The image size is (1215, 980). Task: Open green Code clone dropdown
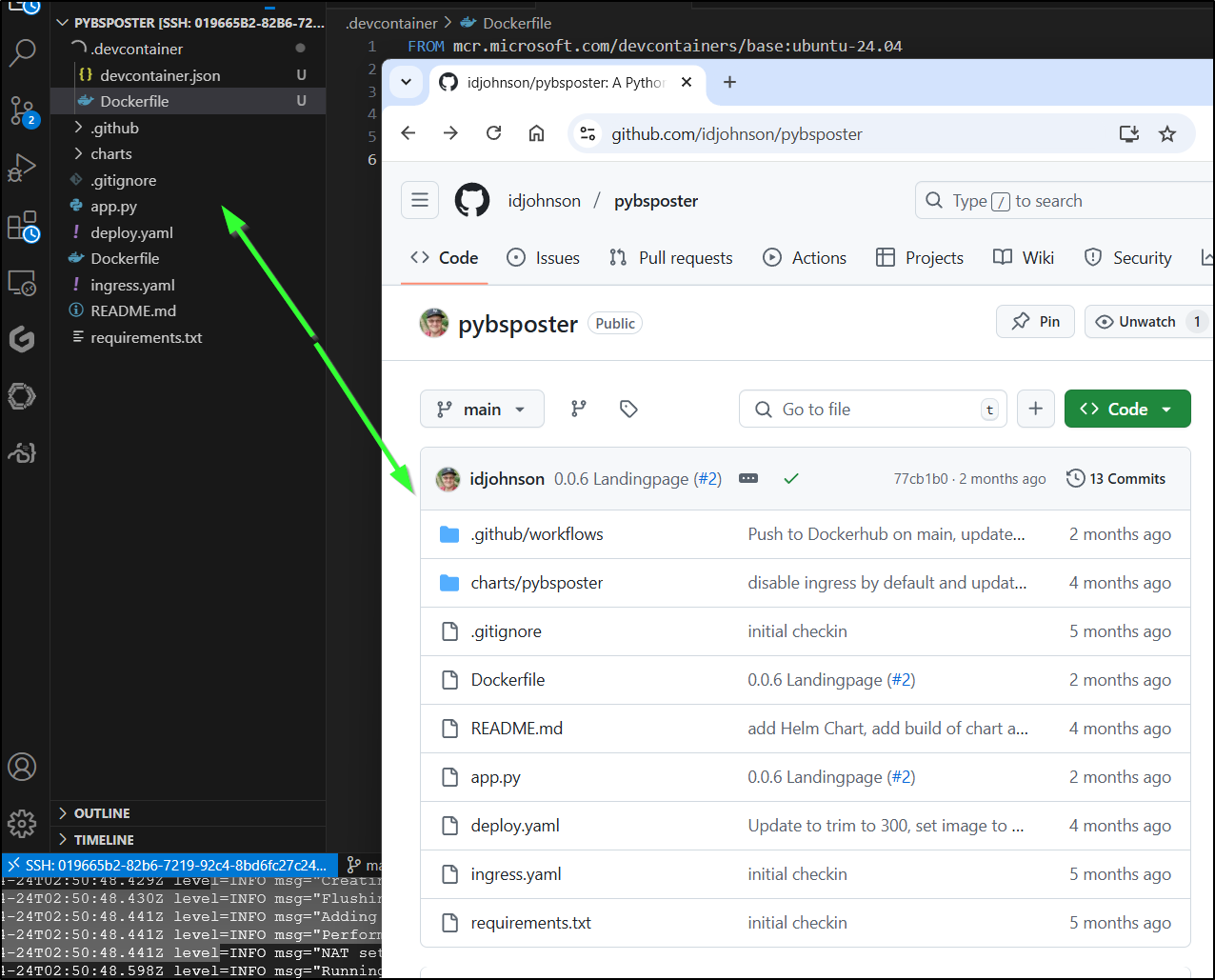tap(1127, 409)
